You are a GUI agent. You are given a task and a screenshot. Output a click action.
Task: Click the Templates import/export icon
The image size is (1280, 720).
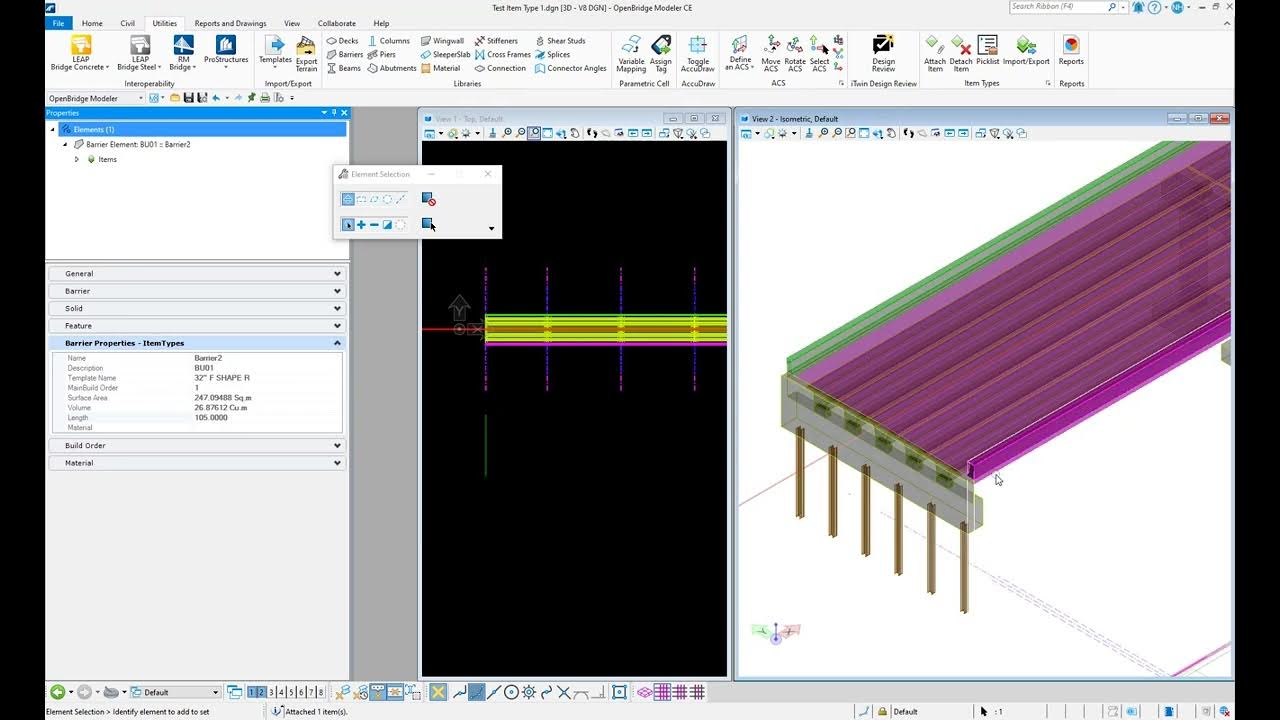[x=275, y=53]
